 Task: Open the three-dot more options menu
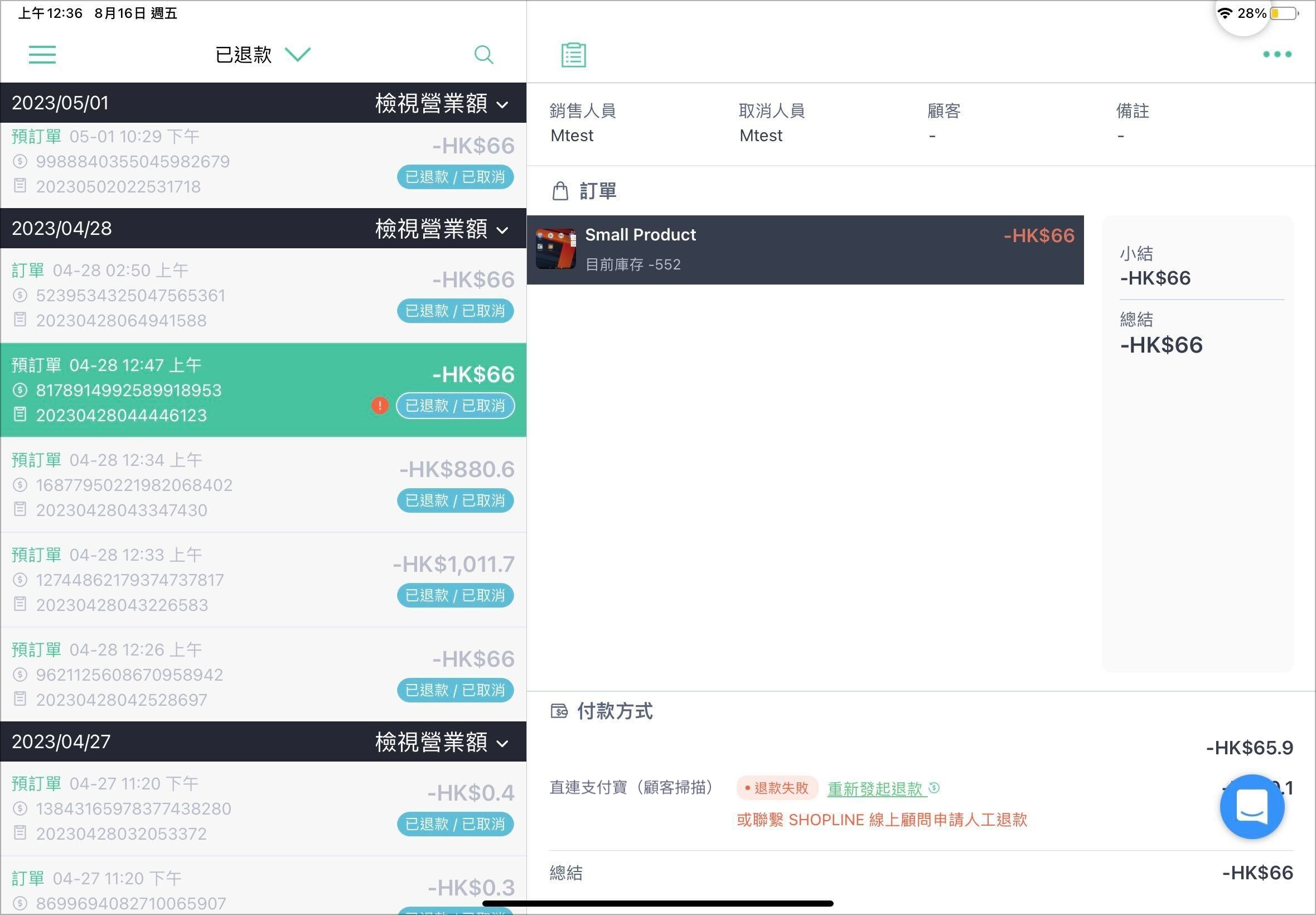(1277, 55)
